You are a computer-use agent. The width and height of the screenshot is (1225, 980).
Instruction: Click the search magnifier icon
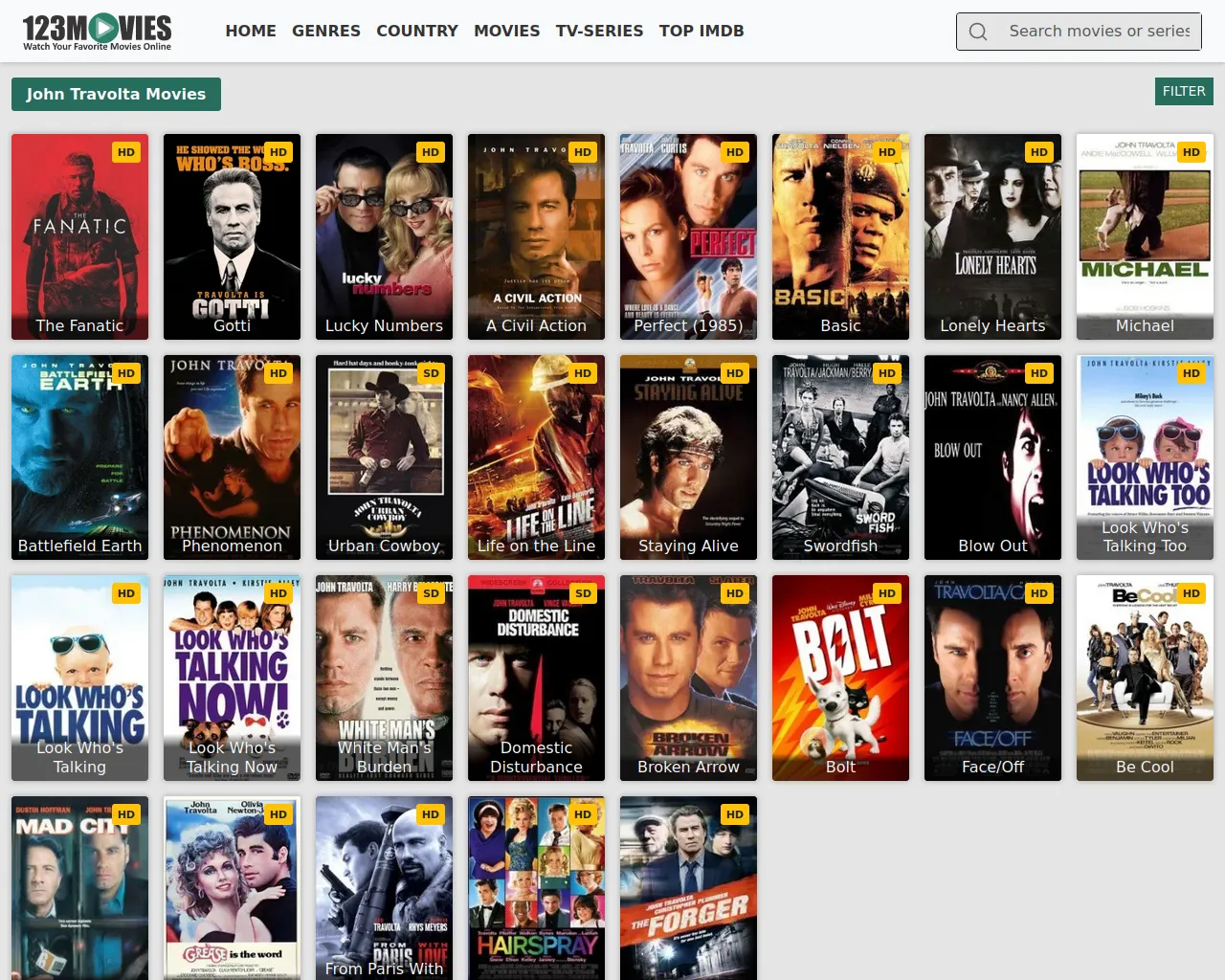coord(977,32)
